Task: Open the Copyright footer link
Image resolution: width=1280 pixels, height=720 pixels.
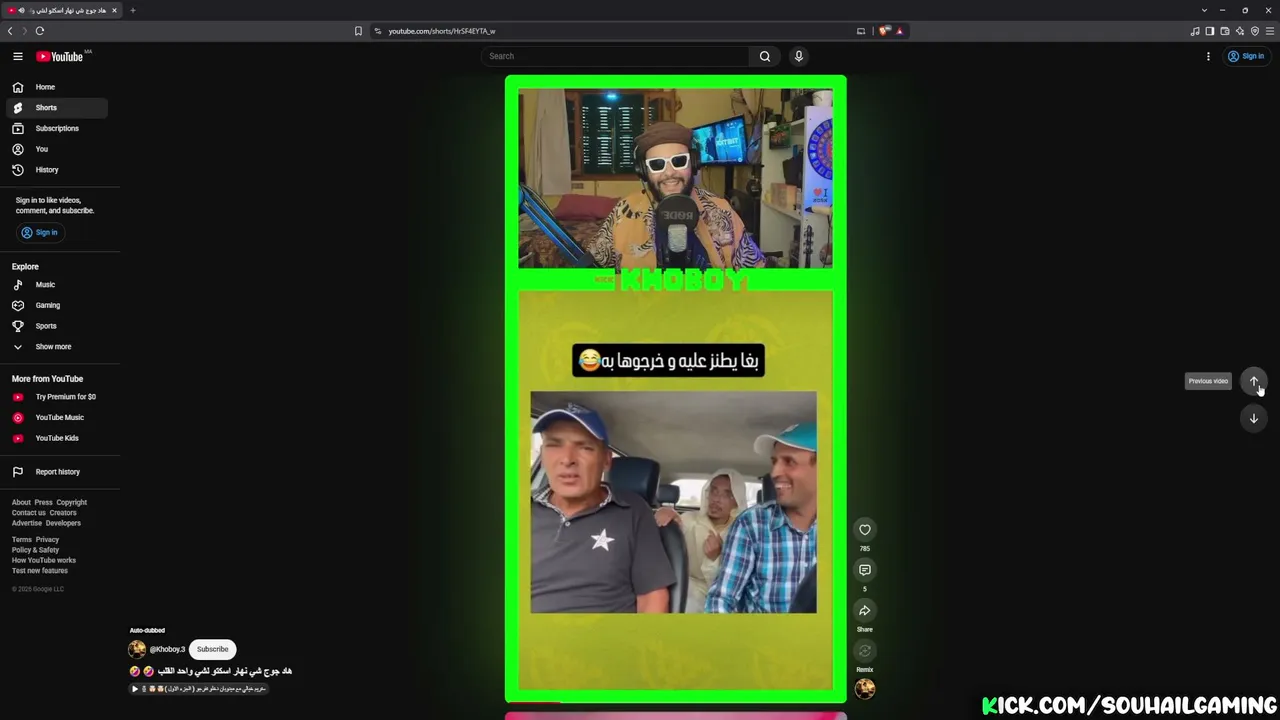Action: [x=71, y=503]
